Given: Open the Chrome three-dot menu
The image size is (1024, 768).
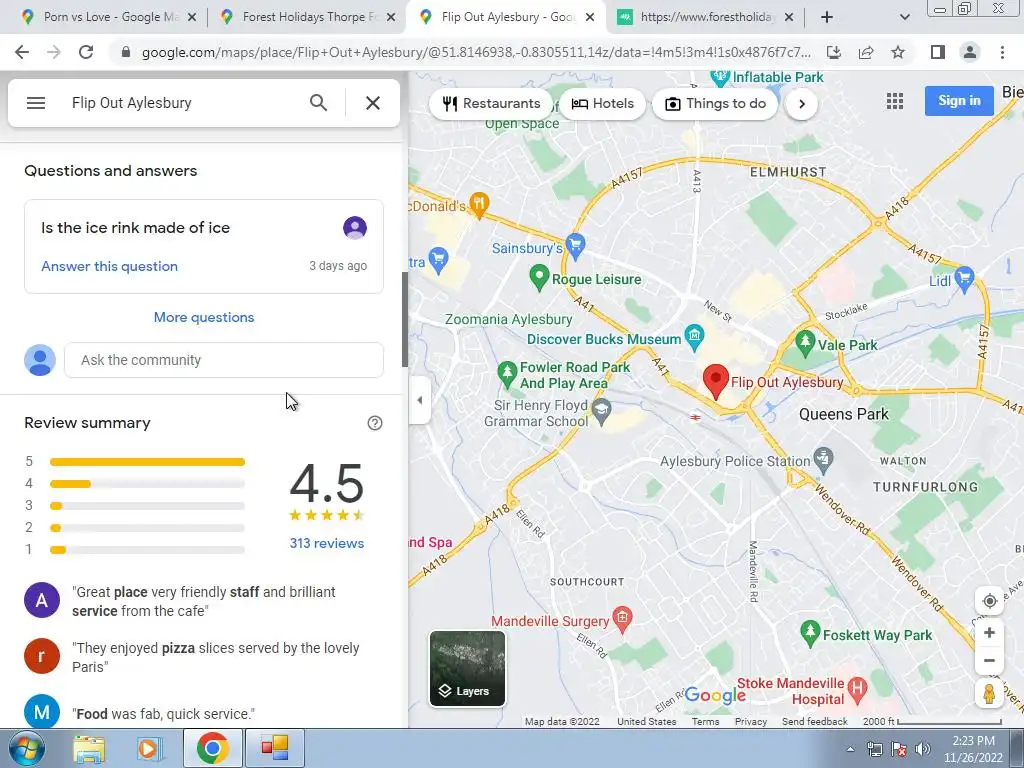Looking at the screenshot, I should [1002, 52].
